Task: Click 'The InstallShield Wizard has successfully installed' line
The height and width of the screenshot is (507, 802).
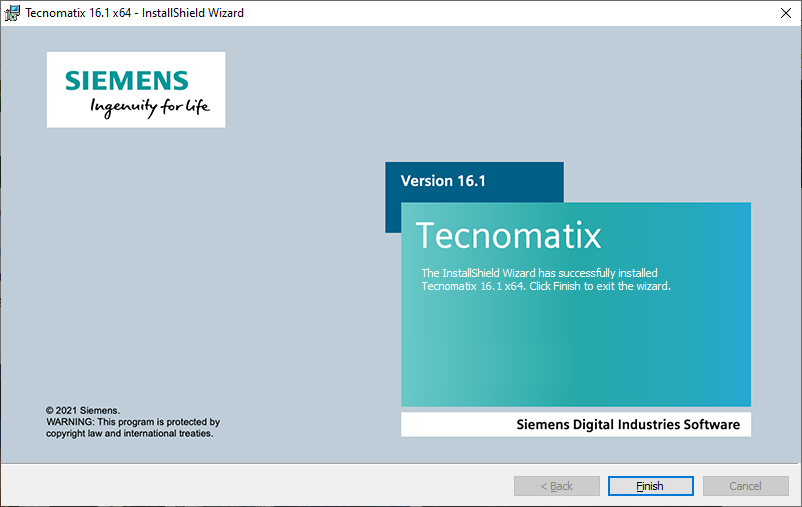Action: pos(539,273)
